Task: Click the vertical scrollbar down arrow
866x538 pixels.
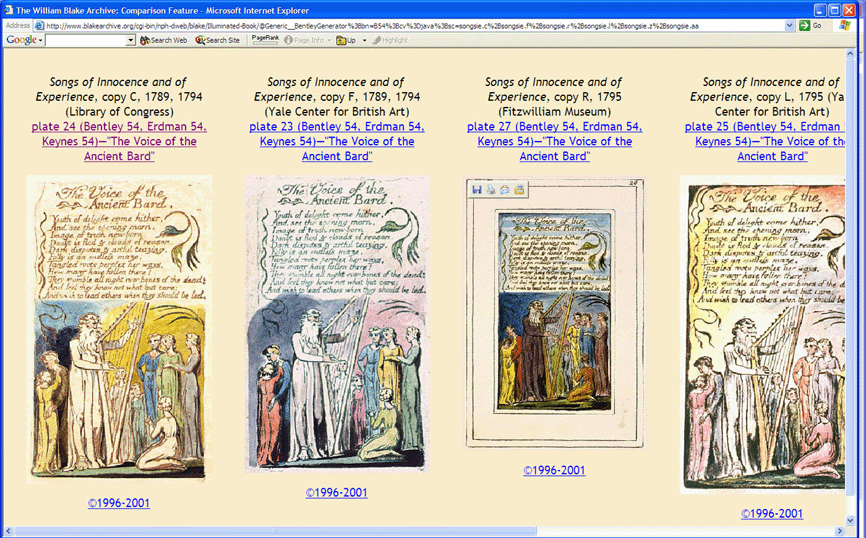Action: coord(851,521)
